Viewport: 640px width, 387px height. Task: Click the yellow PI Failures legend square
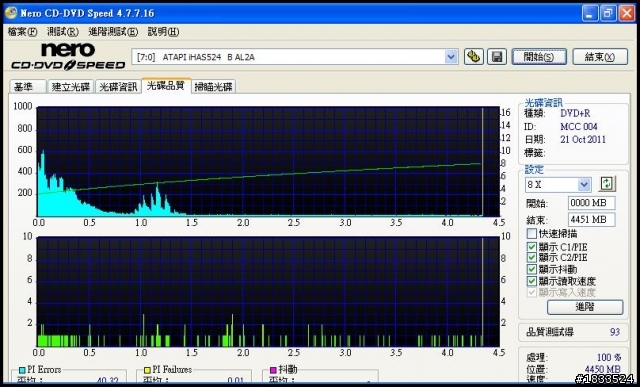click(147, 370)
